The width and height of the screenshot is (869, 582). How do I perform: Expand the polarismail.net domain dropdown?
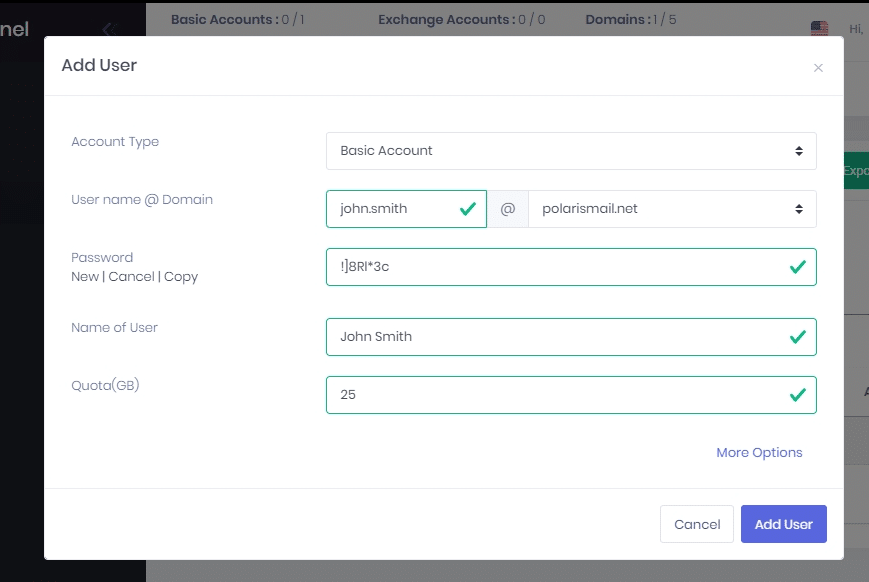[672, 209]
